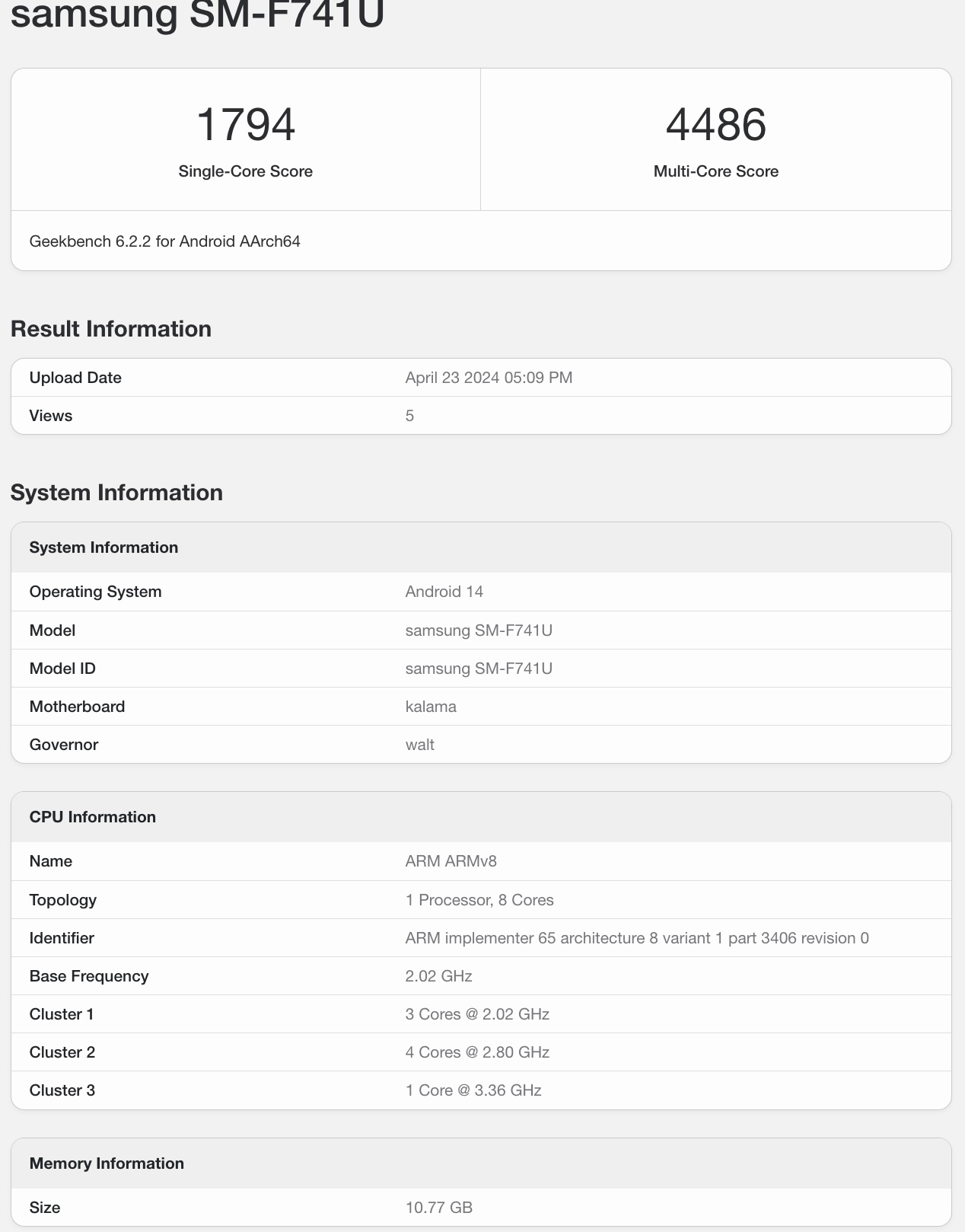
Task: Click the Memory Information table header
Action: [x=107, y=1163]
